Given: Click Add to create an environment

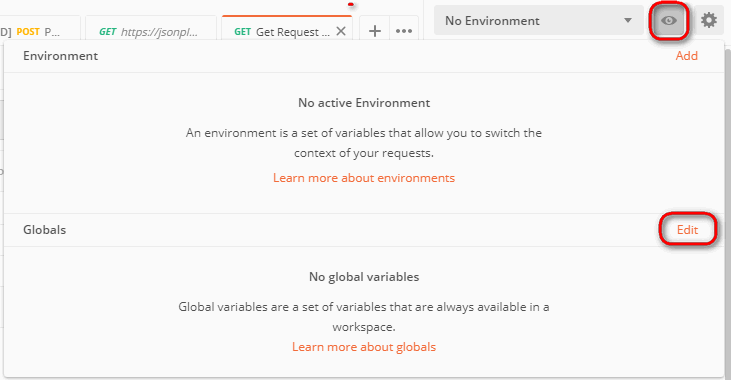Looking at the screenshot, I should click(x=687, y=56).
